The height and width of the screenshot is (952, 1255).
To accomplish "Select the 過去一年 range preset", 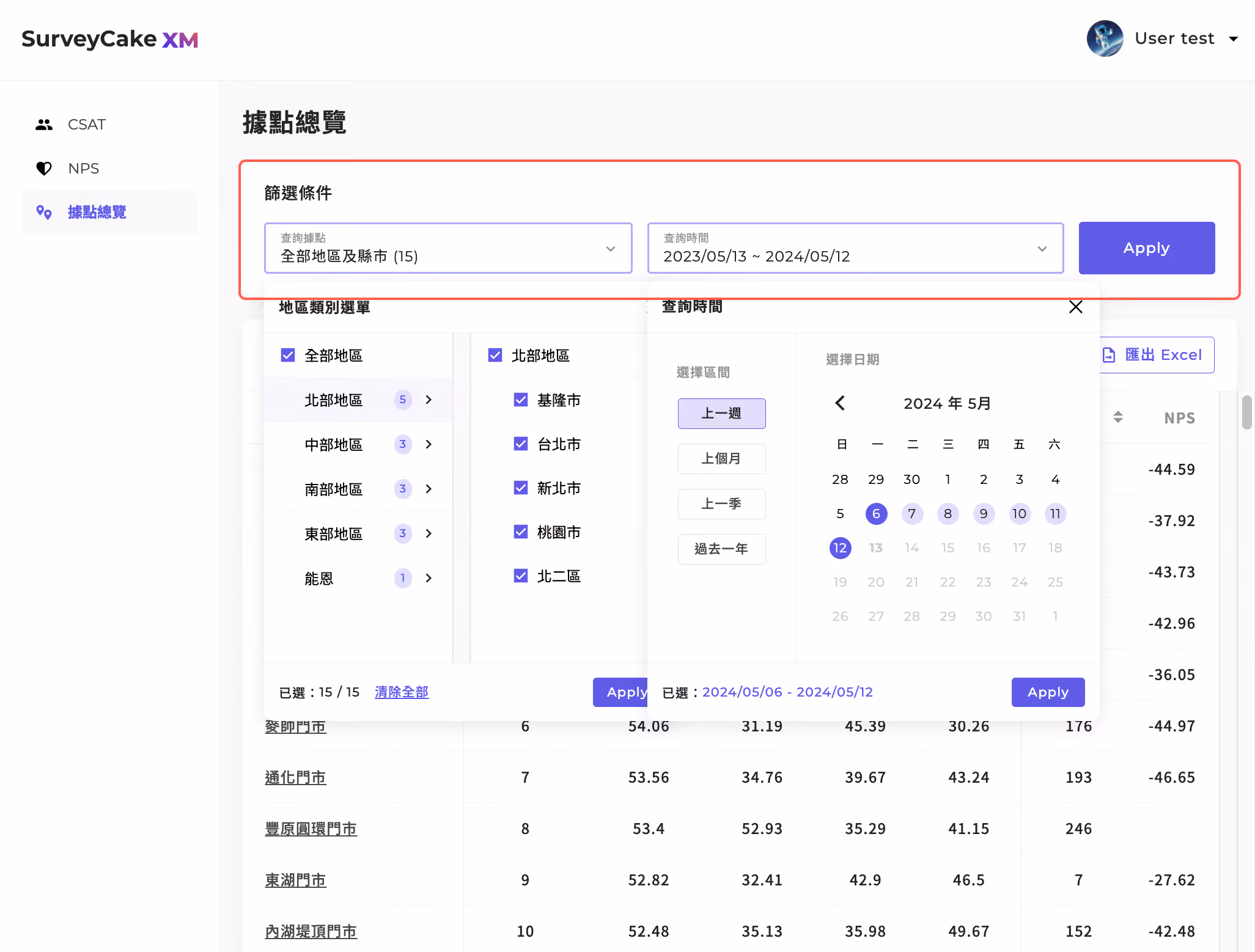I will pyautogui.click(x=721, y=549).
